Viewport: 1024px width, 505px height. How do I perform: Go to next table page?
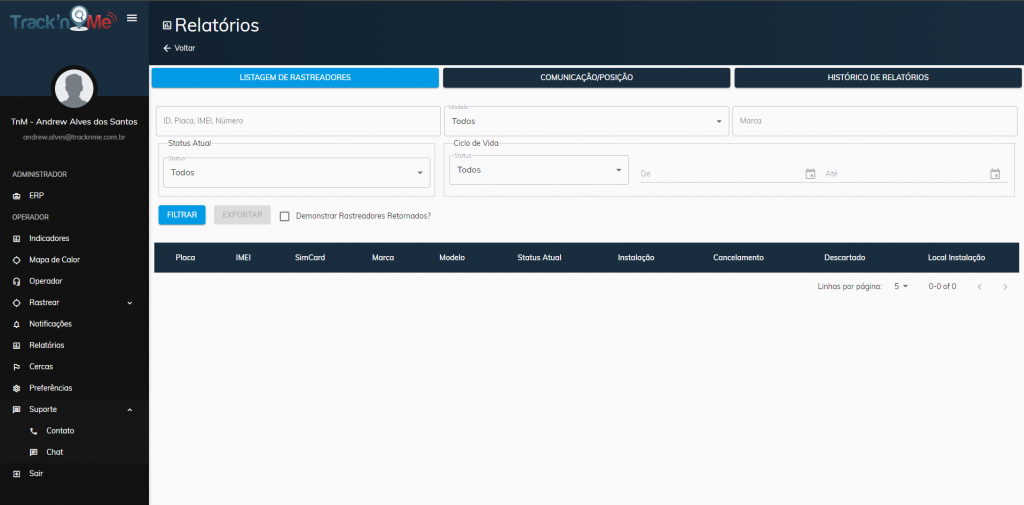[x=1005, y=286]
